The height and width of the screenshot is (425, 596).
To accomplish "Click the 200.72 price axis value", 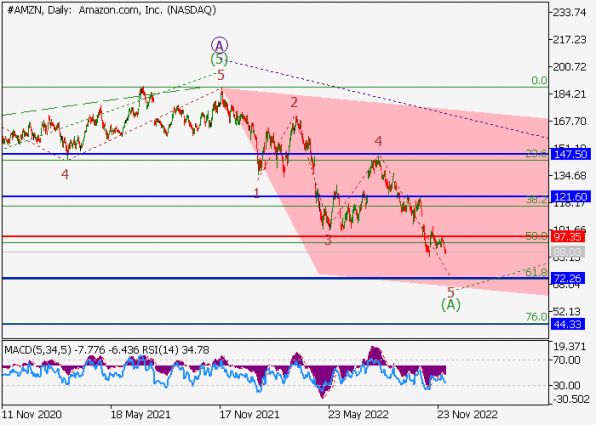I will pyautogui.click(x=569, y=67).
